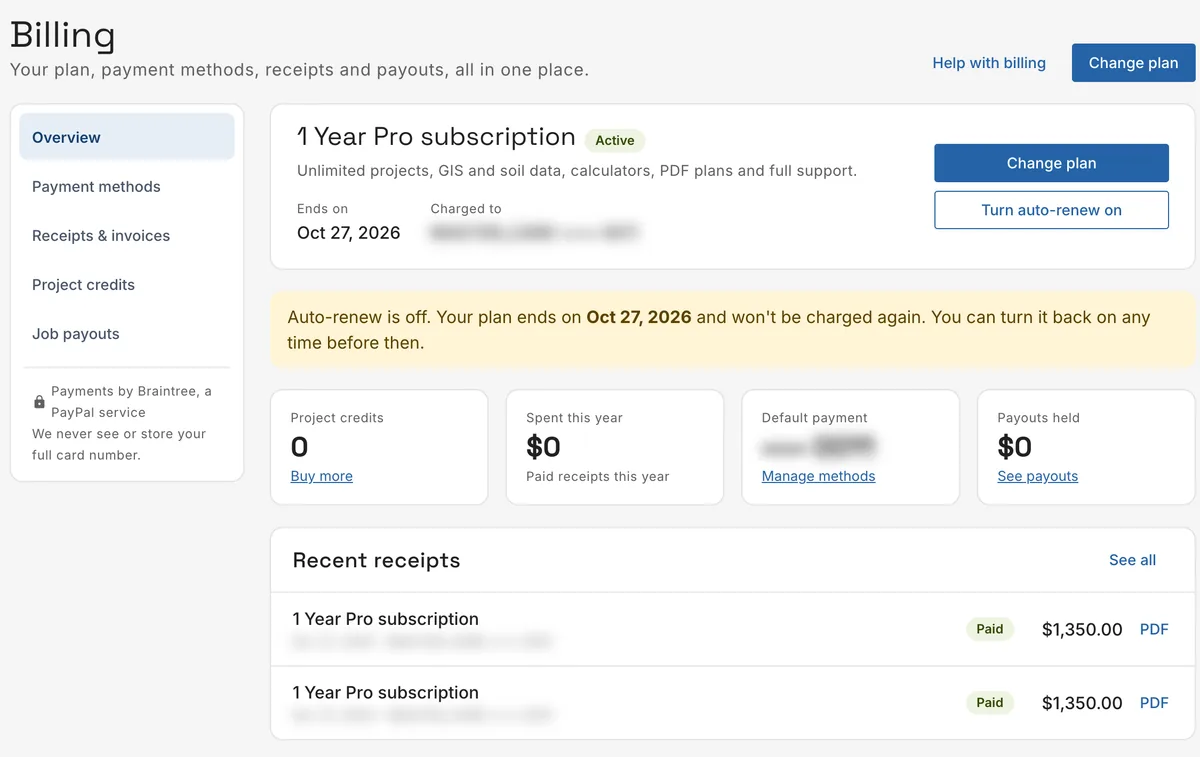Click 'Paid receipts this year' caption

[x=597, y=476]
